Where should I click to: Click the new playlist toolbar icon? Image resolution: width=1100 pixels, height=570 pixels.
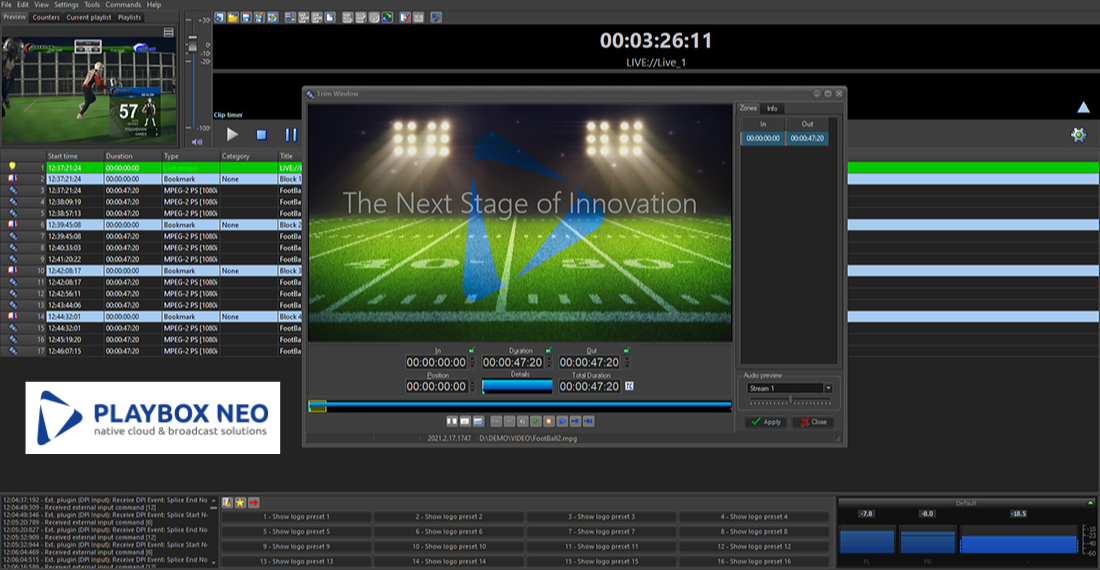point(220,18)
